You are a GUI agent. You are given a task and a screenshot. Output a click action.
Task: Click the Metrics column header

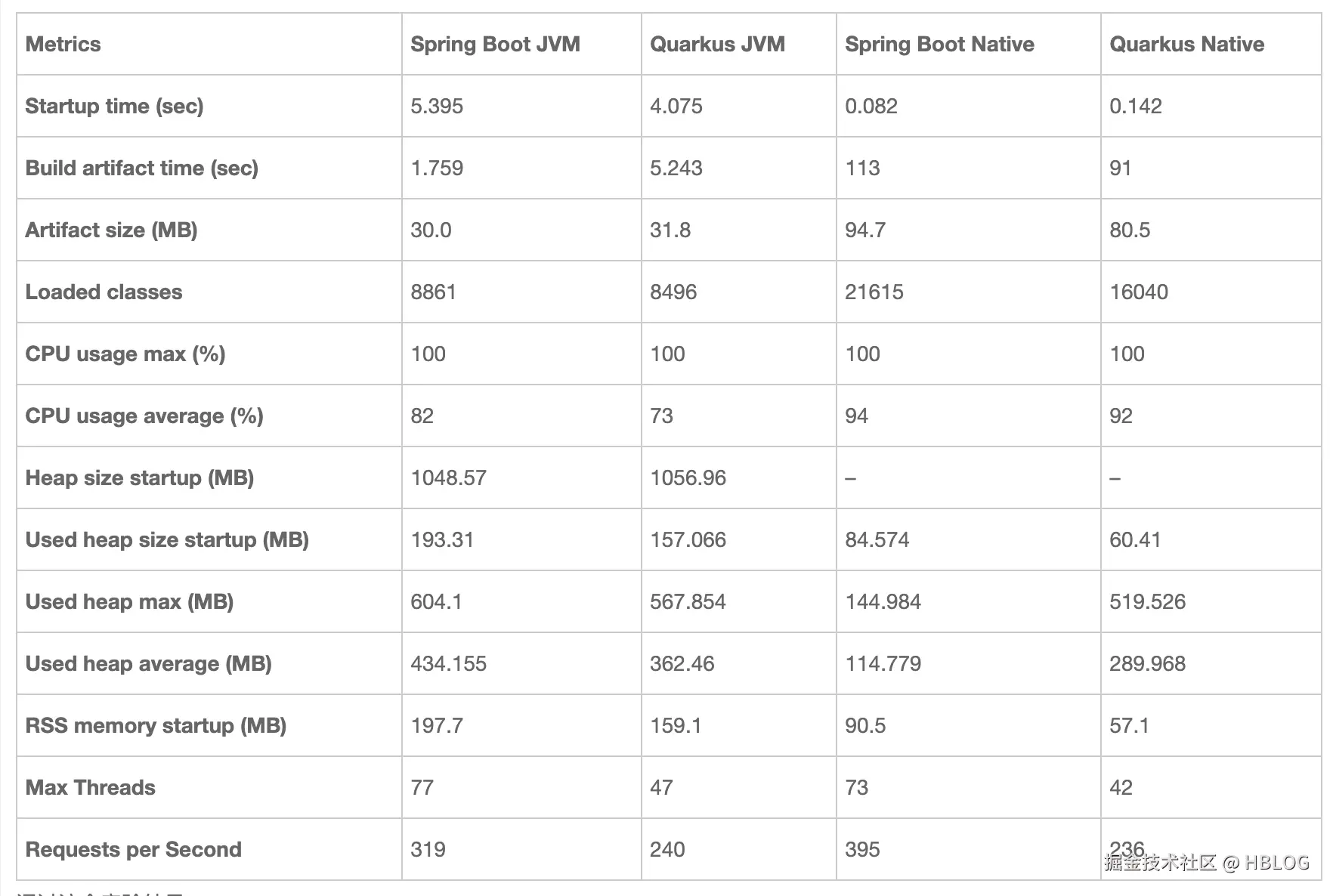click(63, 45)
